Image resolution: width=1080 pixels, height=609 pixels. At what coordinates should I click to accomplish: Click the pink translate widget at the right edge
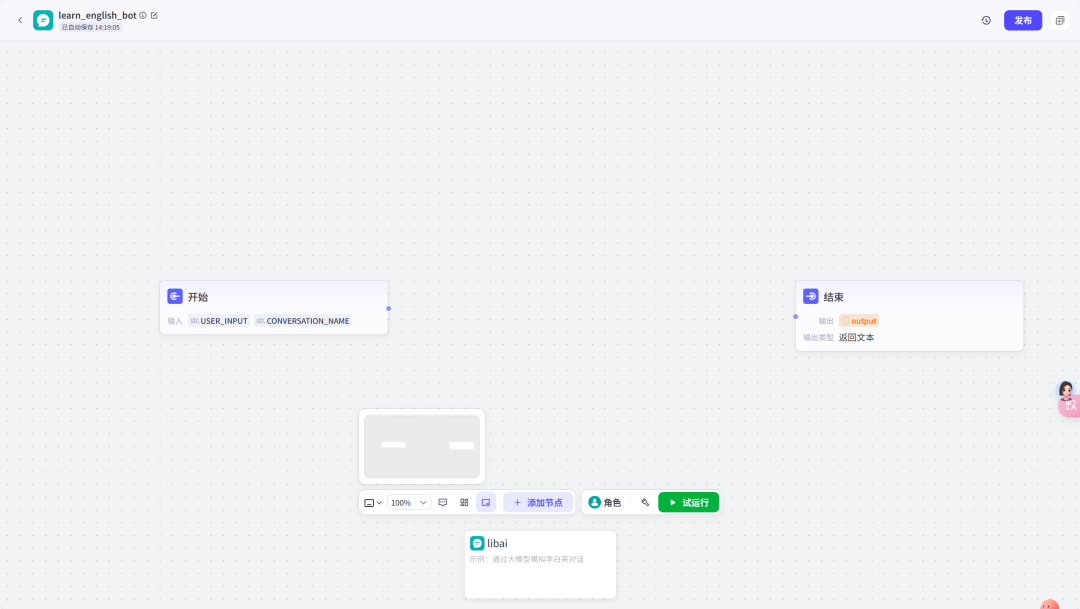tap(1070, 406)
